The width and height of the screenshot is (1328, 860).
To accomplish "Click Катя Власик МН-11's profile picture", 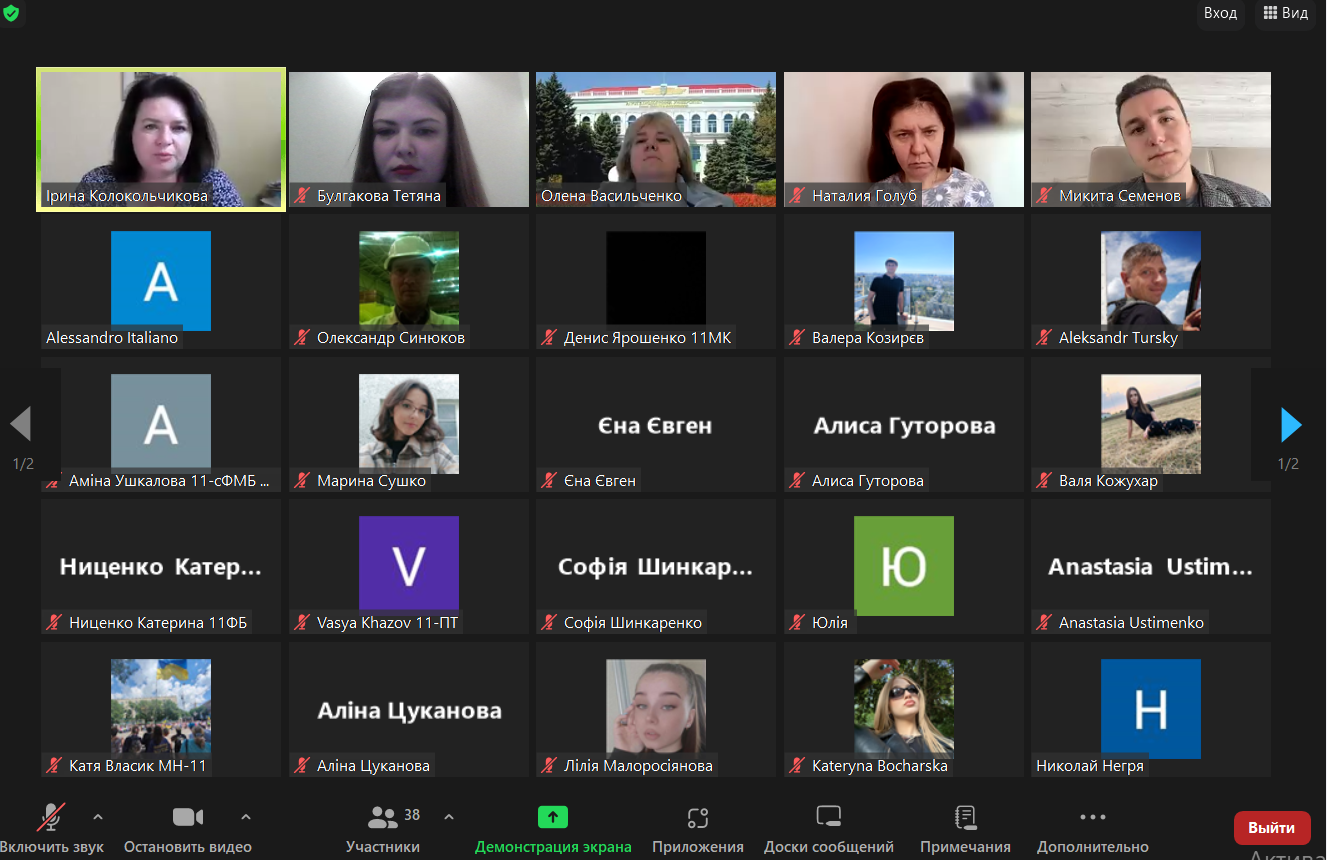I will click(161, 707).
